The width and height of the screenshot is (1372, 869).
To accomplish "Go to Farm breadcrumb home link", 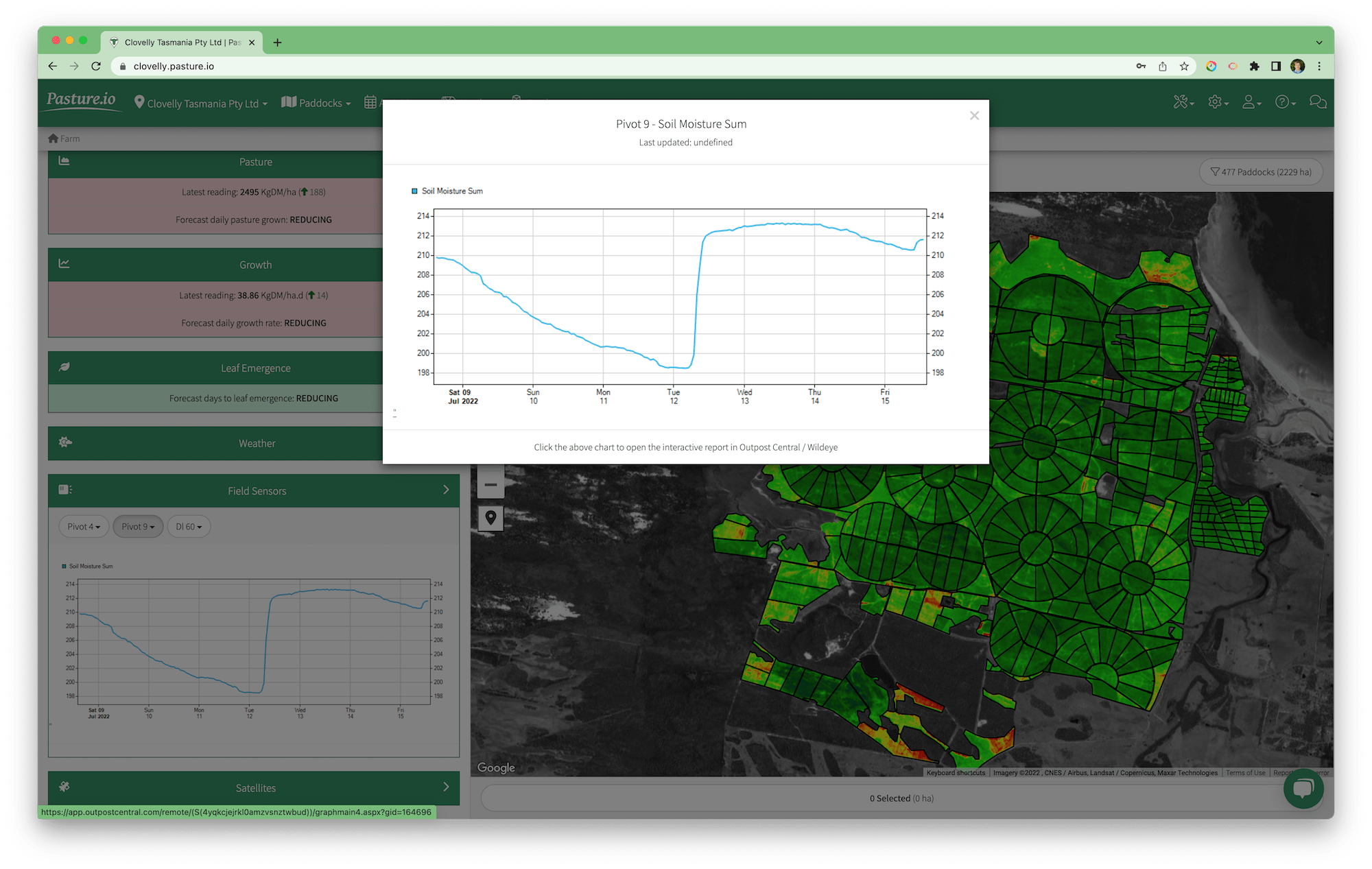I will 64,139.
